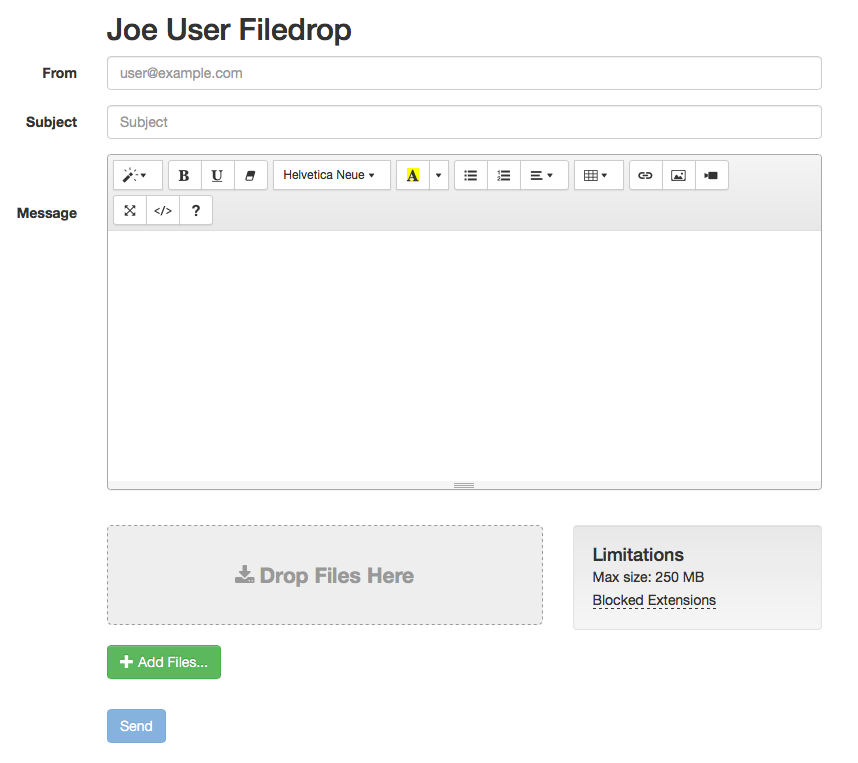Viewport: 858px width, 763px height.
Task: Open the Helvetica Neue font dropdown
Action: (x=331, y=175)
